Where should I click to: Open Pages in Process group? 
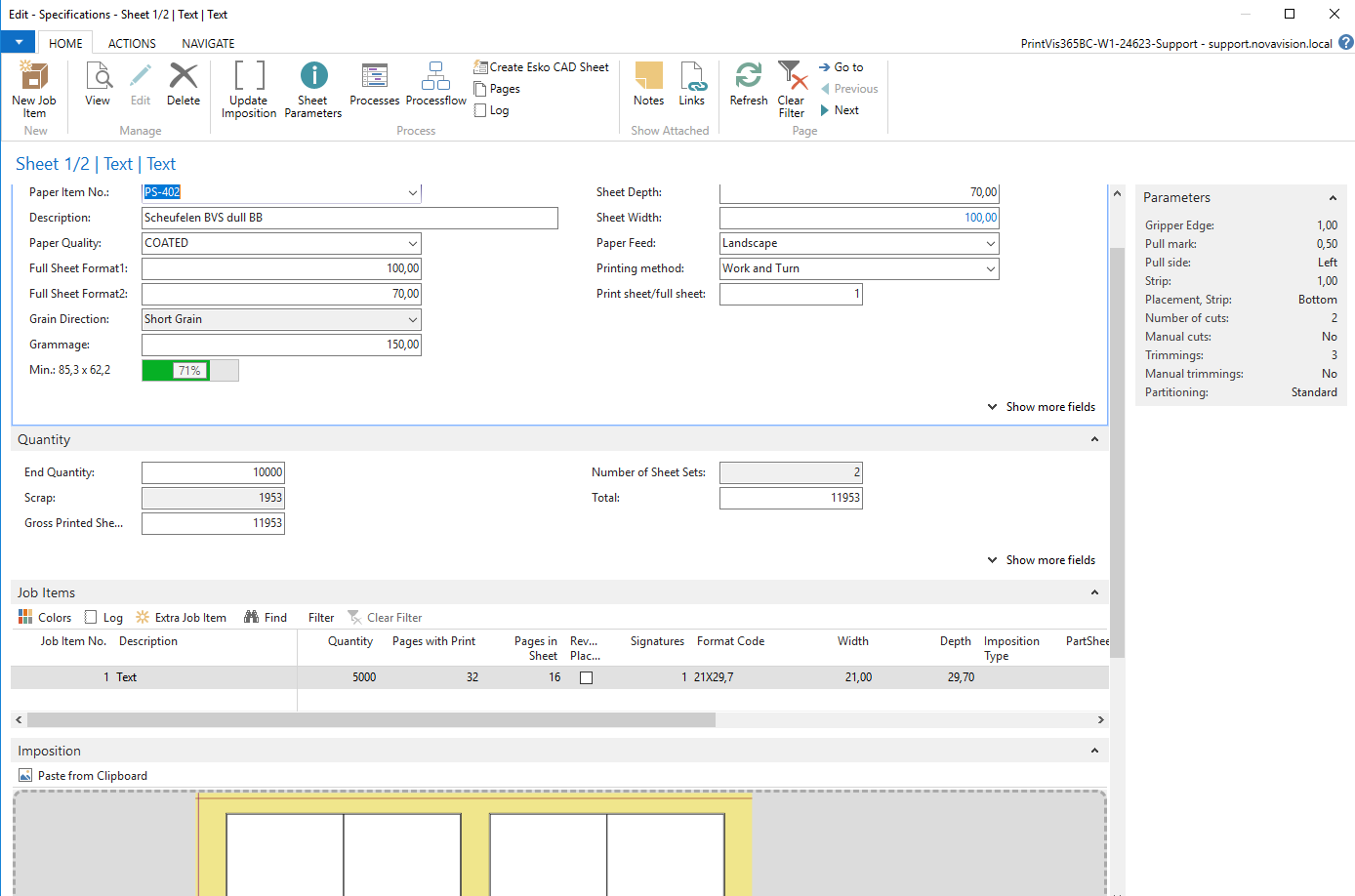497,89
